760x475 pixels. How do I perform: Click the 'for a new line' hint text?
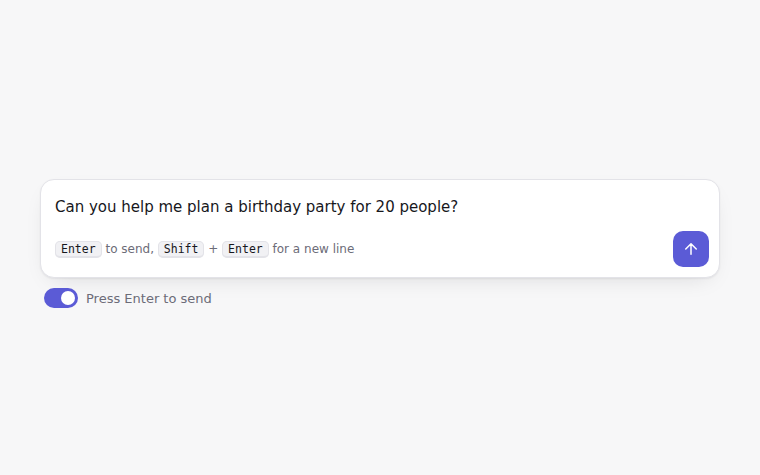point(313,249)
